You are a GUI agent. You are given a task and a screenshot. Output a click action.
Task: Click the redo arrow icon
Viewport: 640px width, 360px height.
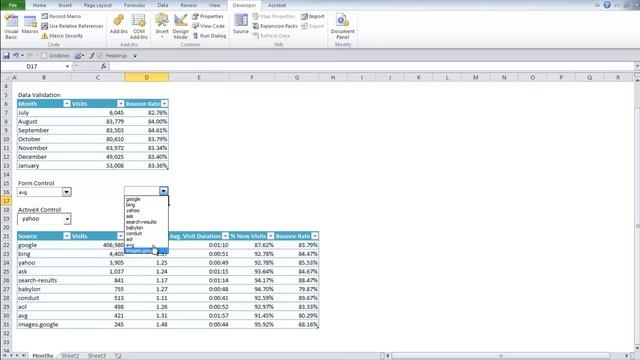(30, 56)
